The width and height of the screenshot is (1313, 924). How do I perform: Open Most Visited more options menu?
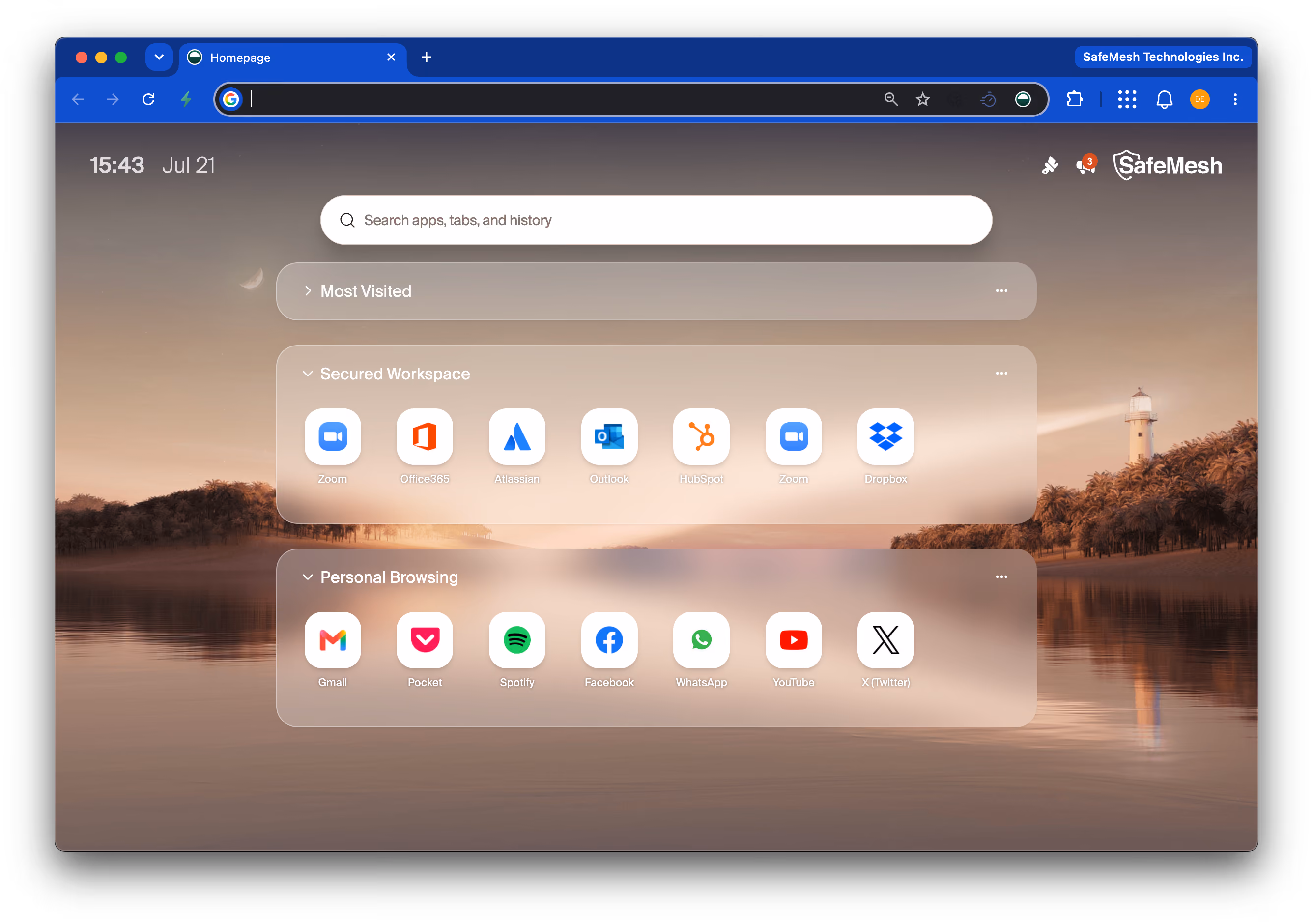1001,291
